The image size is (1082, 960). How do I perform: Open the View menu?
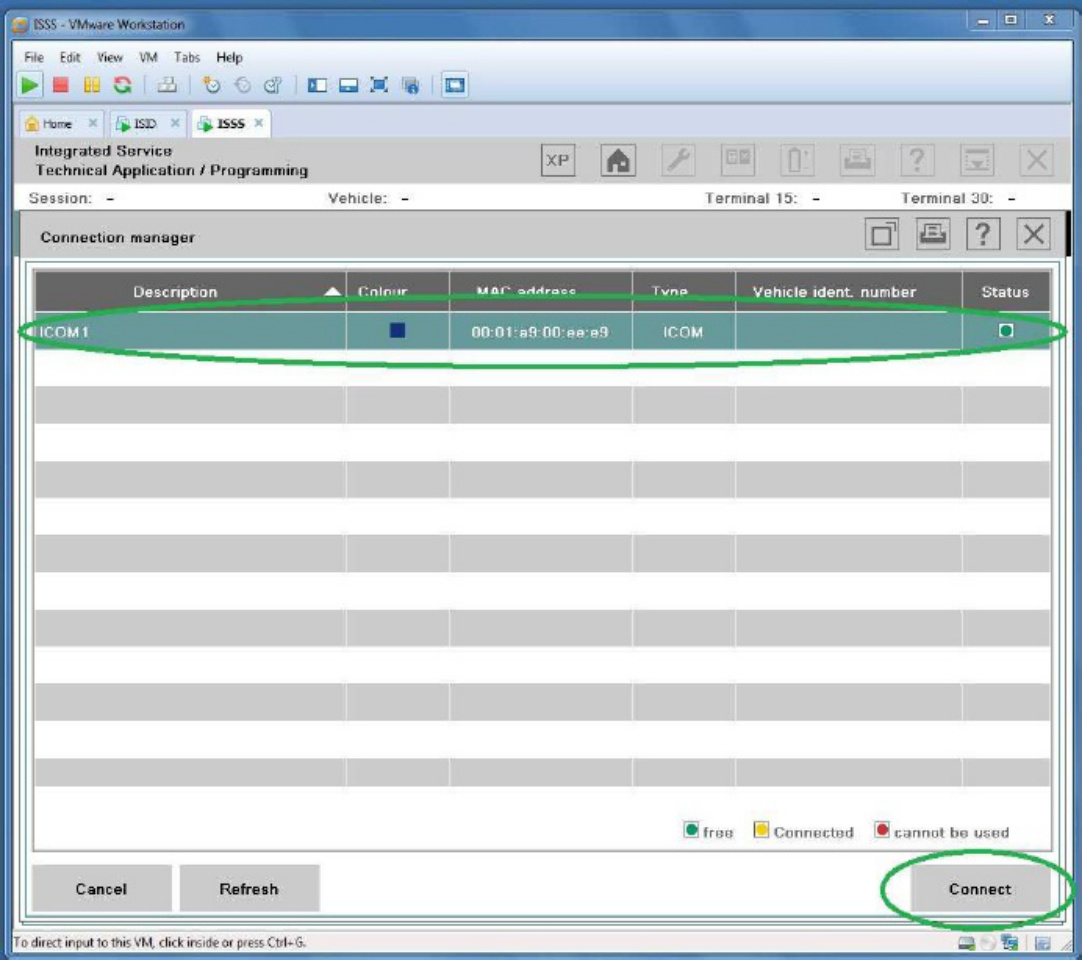[110, 57]
